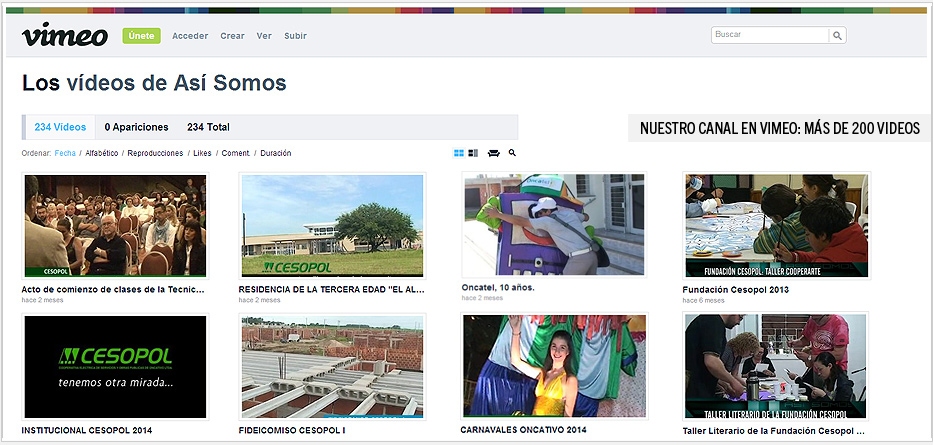Open the Ver menu item
The width and height of the screenshot is (933, 445).
264,36
